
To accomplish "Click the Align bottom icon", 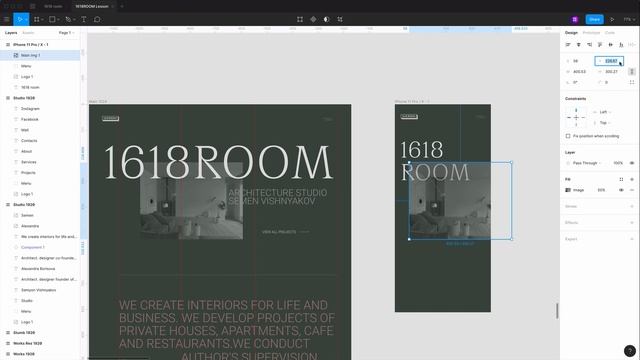I will pyautogui.click(x=621, y=44).
